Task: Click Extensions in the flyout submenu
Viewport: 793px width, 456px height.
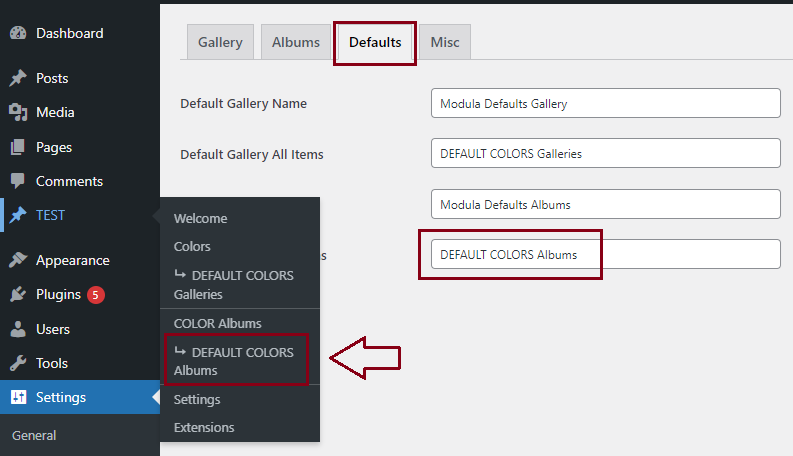Action: click(x=204, y=427)
